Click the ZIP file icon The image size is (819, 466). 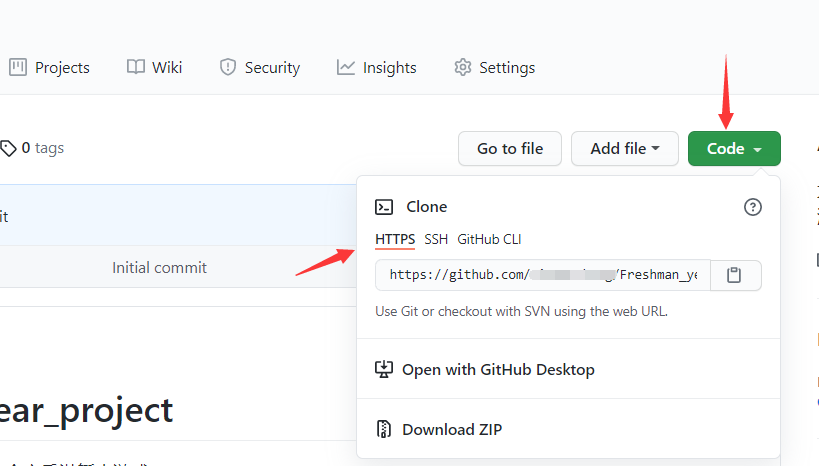(x=384, y=429)
